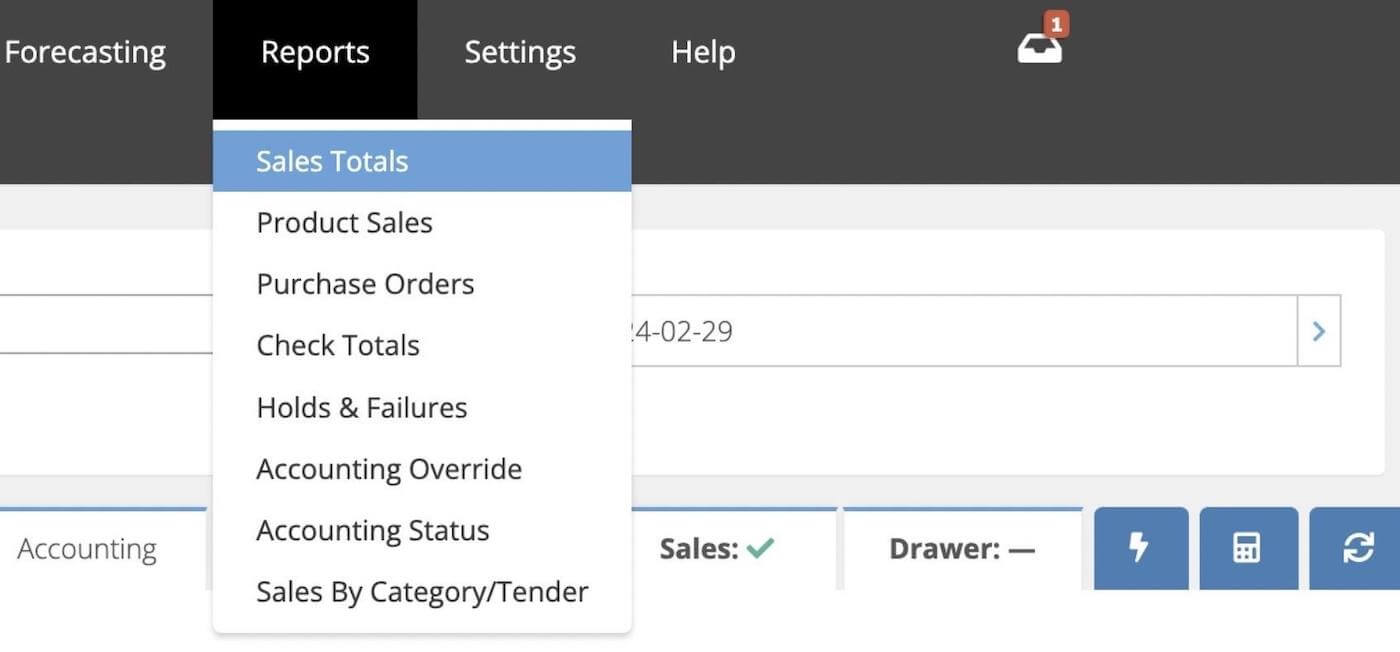1400x652 pixels.
Task: Open the calculator tool button
Action: 1247,548
